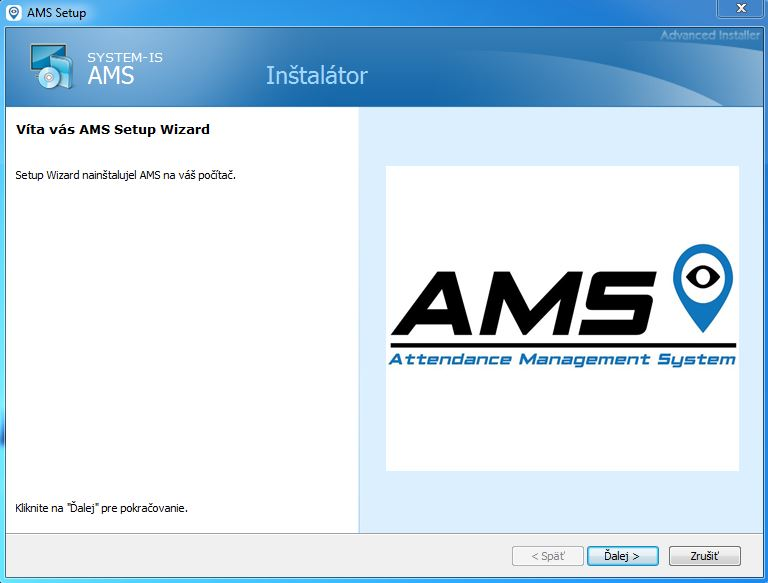
Task: Click the "Inštalátor" banner title
Action: click(316, 75)
